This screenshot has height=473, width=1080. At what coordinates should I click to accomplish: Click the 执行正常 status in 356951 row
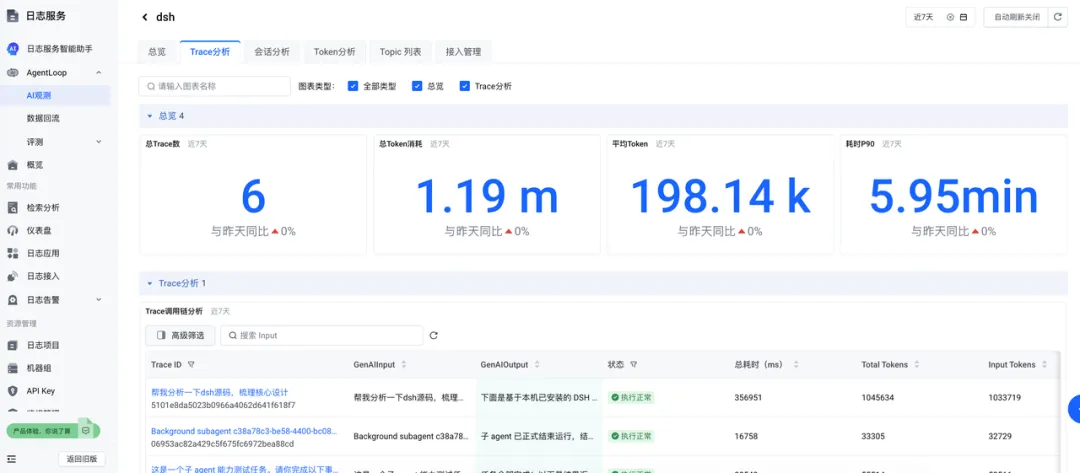(x=631, y=397)
